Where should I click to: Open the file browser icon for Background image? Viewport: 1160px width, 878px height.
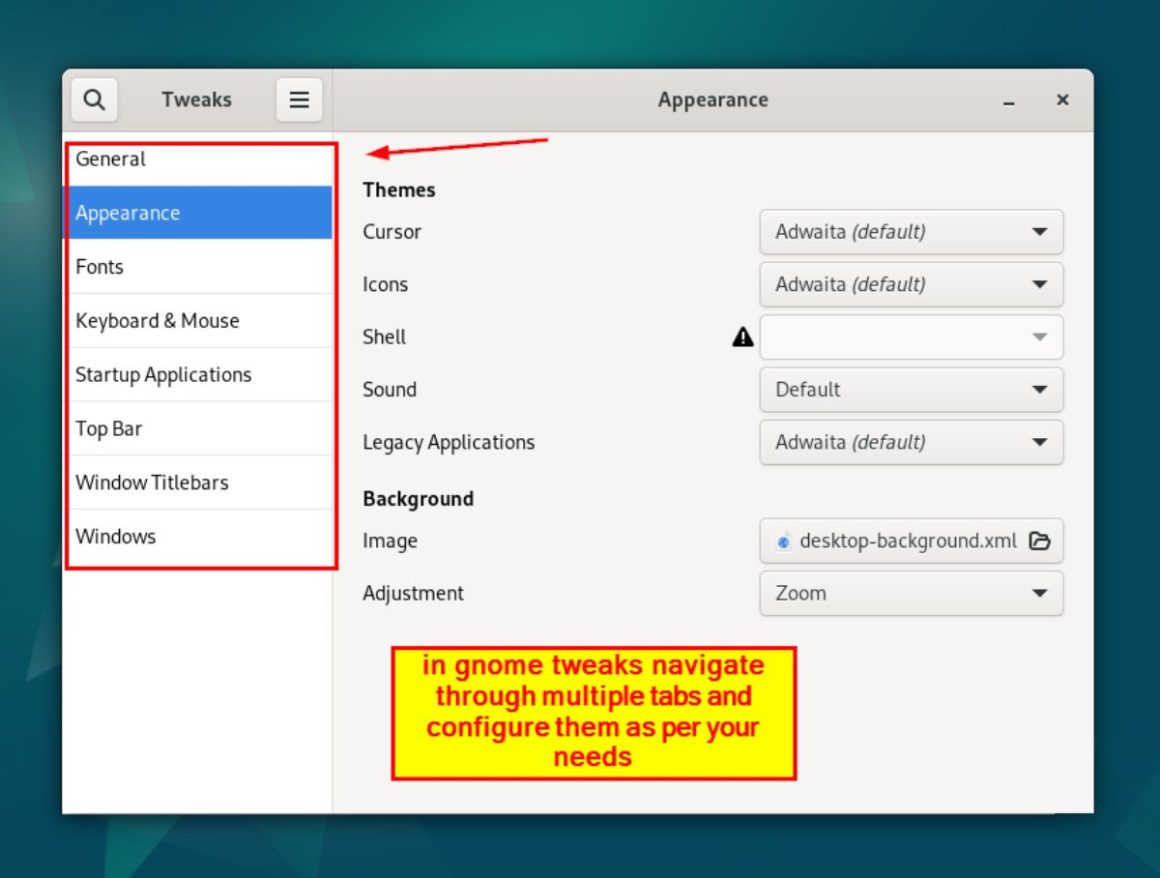click(x=1040, y=541)
